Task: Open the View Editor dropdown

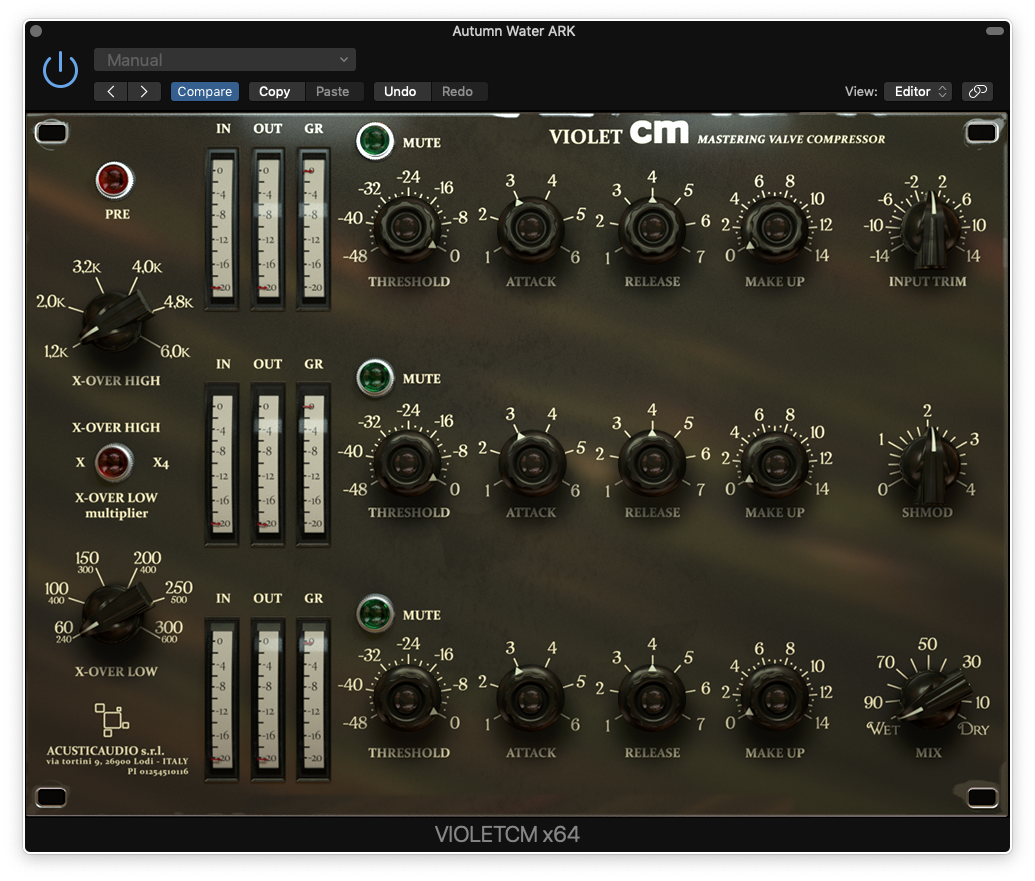Action: [918, 92]
